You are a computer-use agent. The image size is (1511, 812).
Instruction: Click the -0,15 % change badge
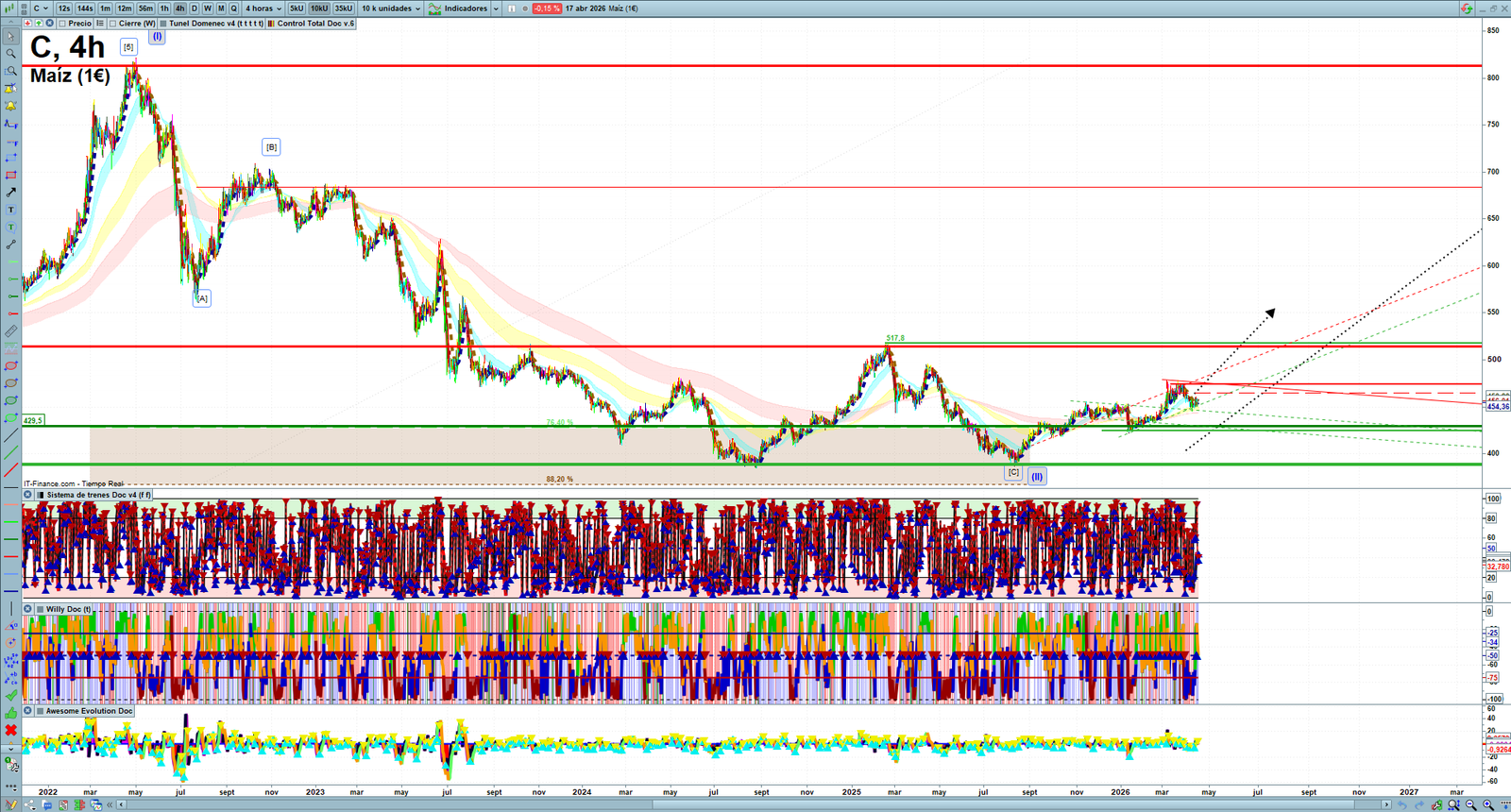[547, 8]
